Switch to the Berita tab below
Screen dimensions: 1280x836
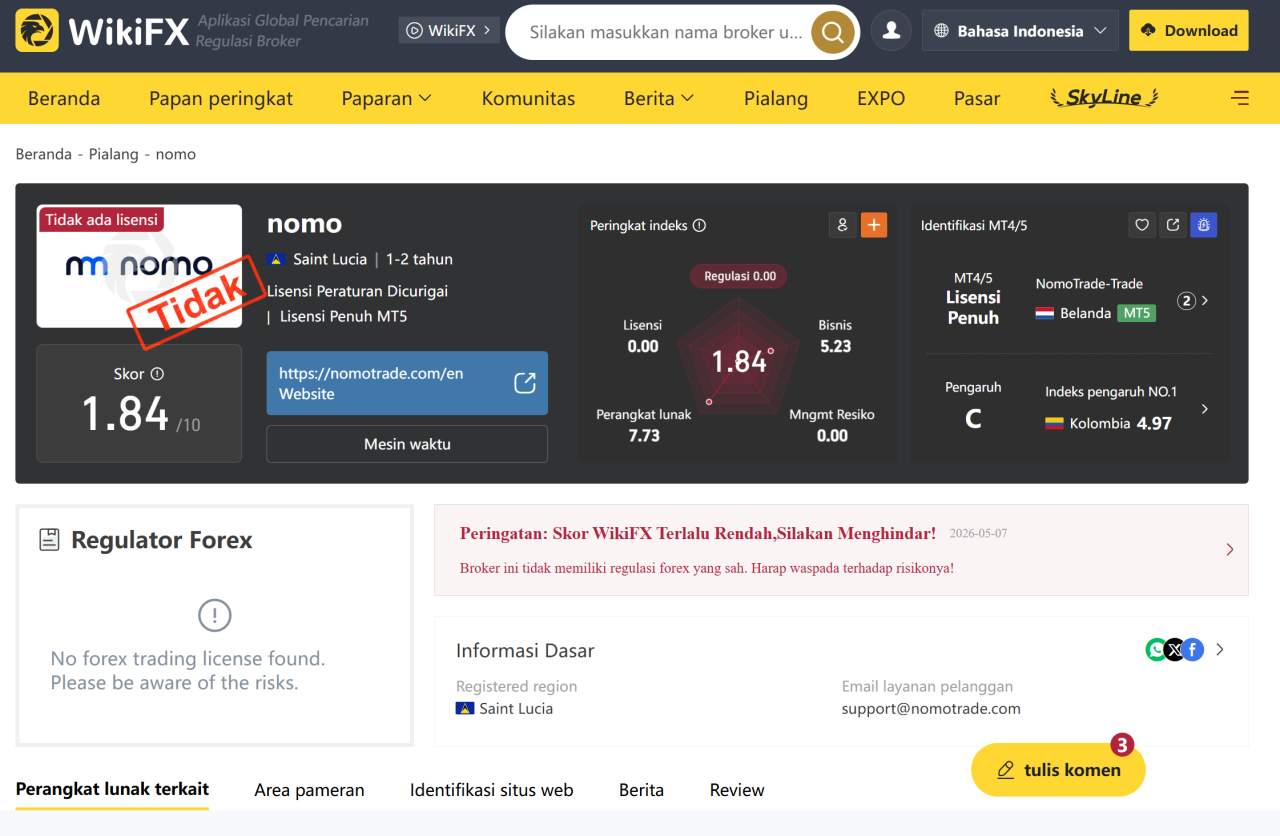[x=641, y=790]
